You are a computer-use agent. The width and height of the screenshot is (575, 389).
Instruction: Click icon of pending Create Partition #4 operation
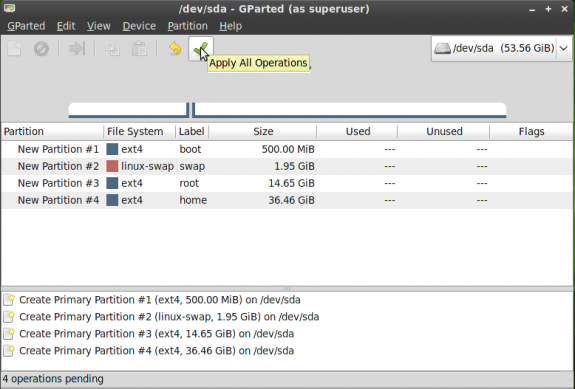pos(9,351)
